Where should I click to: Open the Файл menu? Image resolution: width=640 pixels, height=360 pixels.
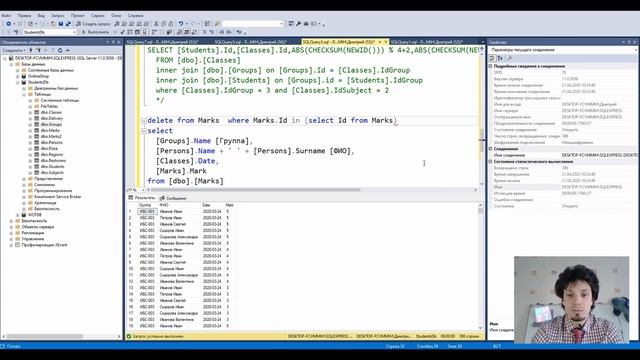(x=6, y=16)
